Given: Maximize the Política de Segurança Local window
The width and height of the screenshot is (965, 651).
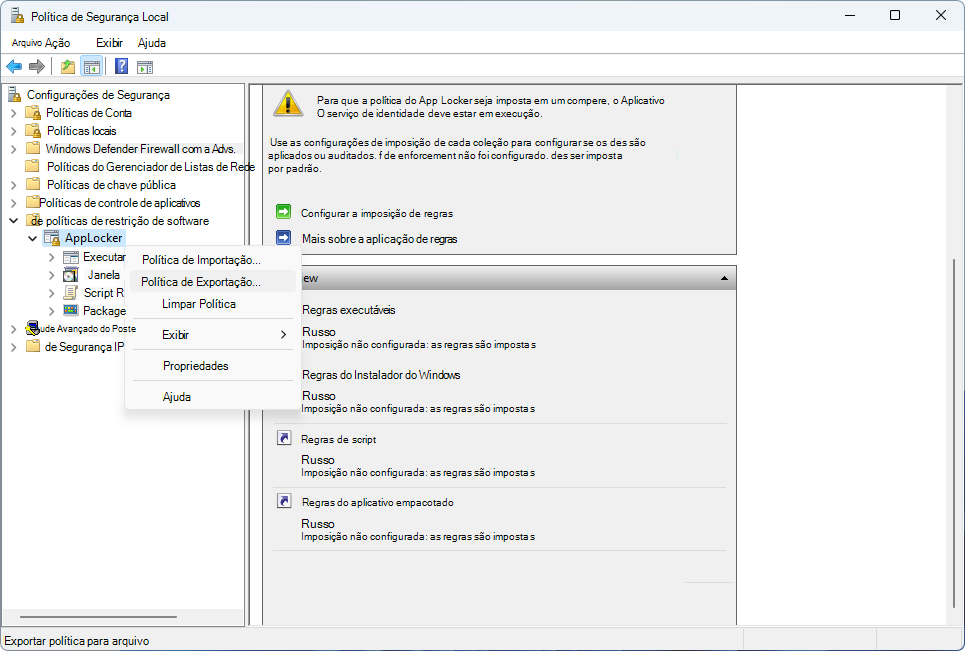Looking at the screenshot, I should tap(895, 15).
